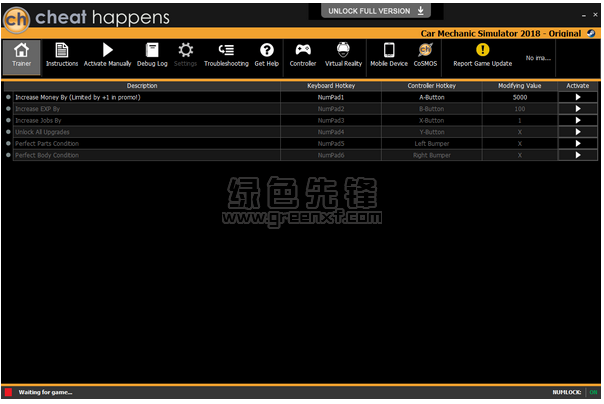Open the Trainer home tab
Image resolution: width=604 pixels, height=404 pixels.
tap(21, 57)
